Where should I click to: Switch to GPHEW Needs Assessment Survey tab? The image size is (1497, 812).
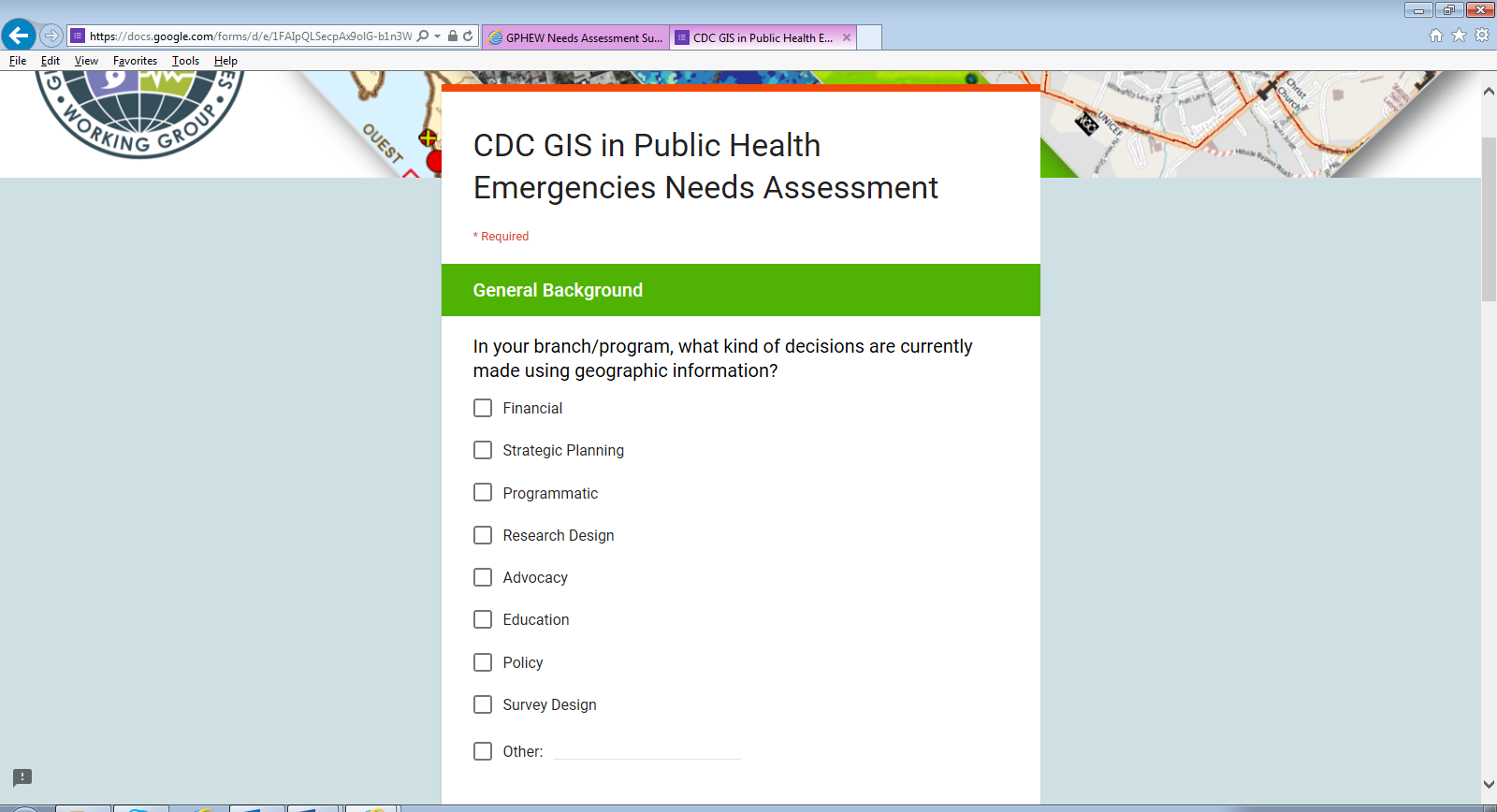pyautogui.click(x=575, y=37)
